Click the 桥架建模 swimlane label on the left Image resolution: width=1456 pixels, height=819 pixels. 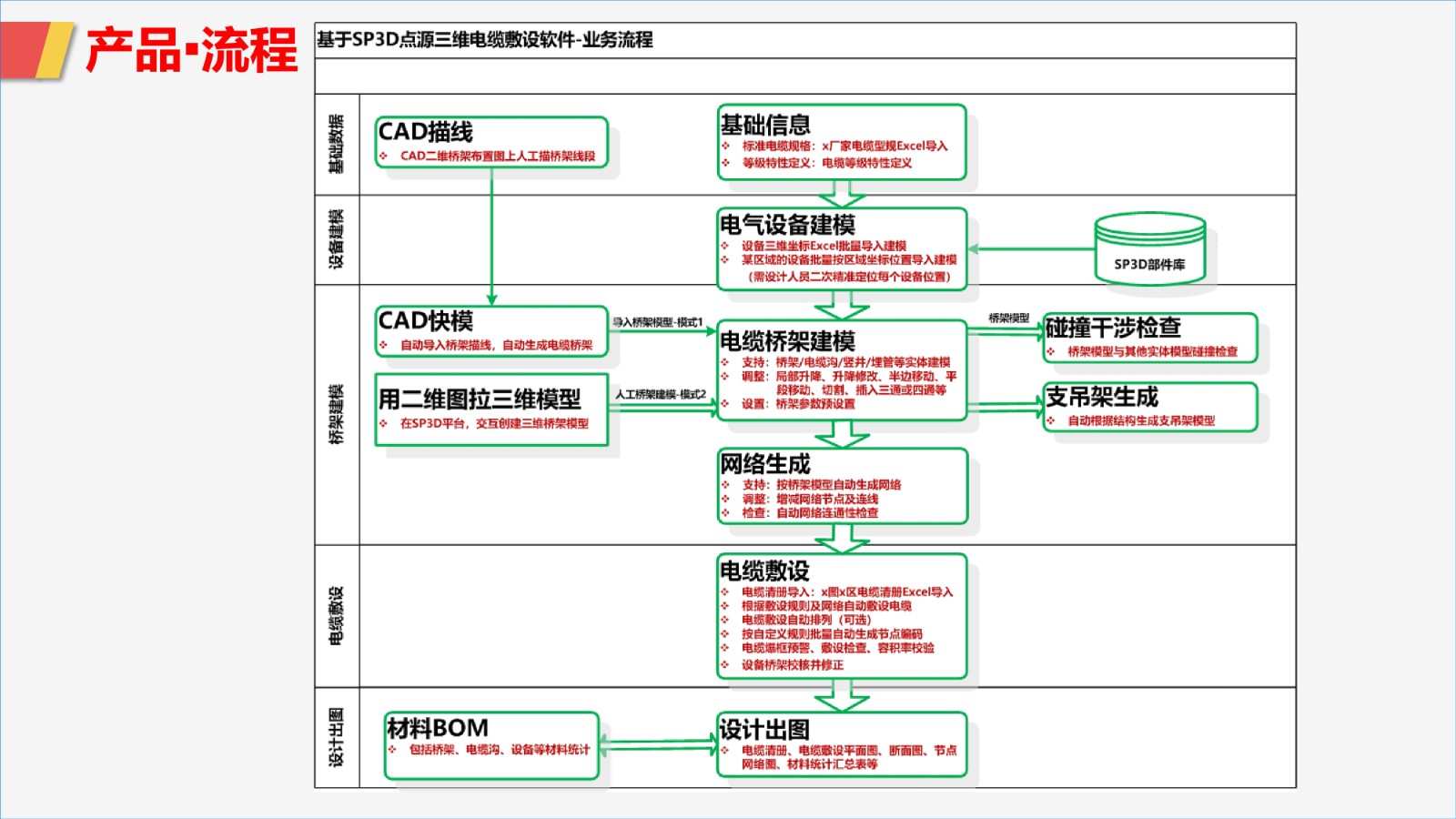click(337, 414)
